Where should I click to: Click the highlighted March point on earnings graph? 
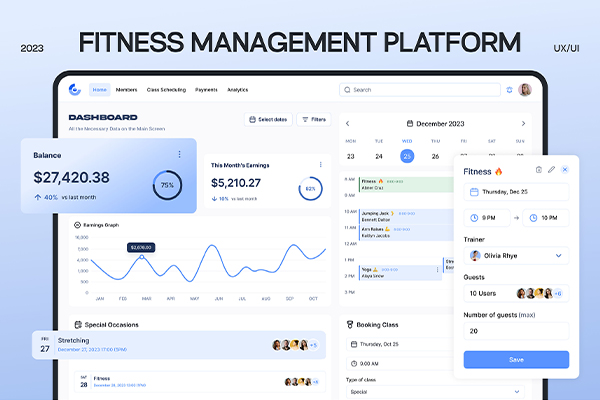tap(141, 257)
